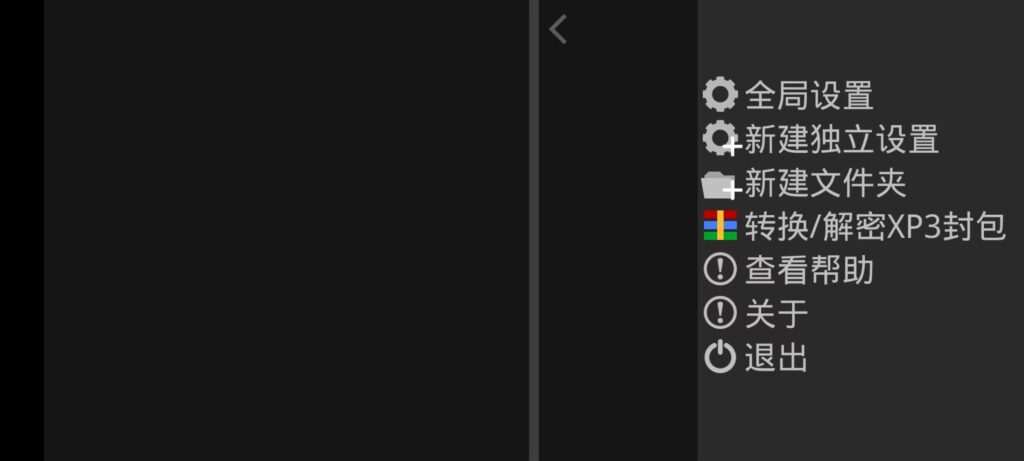
Task: Click the colorful archive icon for XP3 conversion
Action: 720,225
